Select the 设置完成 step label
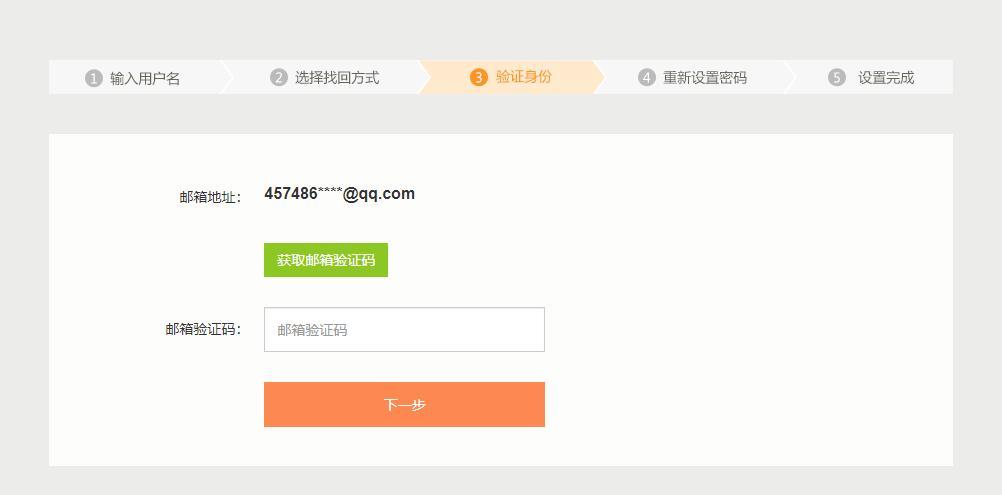Viewport: 1002px width, 495px height. coord(886,78)
